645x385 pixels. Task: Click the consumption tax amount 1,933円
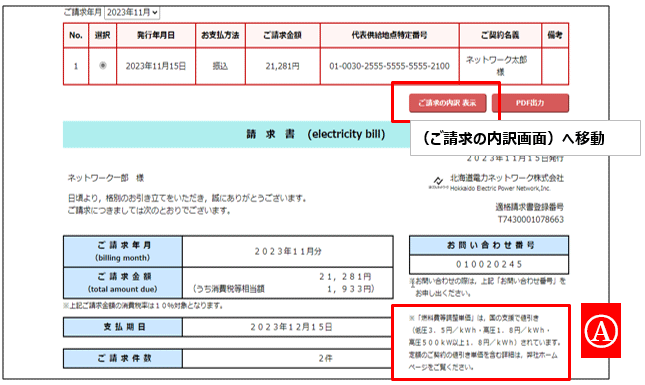(x=350, y=289)
